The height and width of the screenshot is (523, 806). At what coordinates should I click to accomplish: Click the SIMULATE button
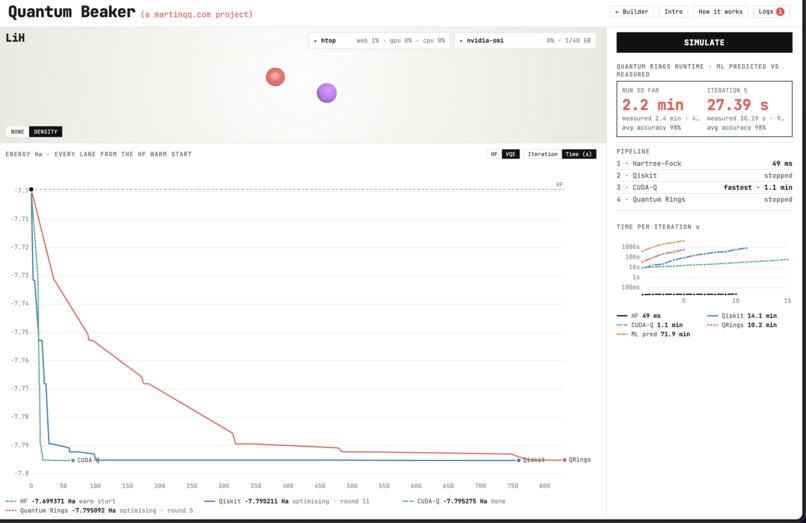(704, 43)
